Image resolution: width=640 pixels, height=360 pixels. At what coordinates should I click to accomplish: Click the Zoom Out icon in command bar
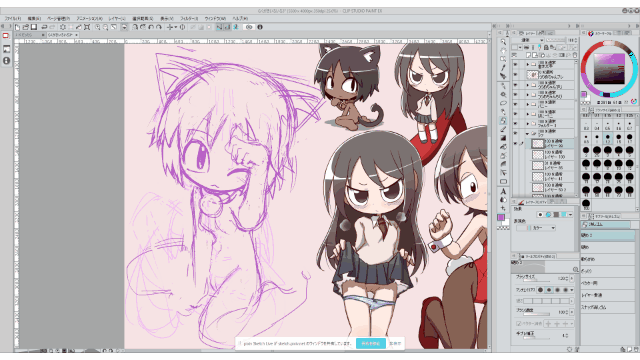(105, 27)
